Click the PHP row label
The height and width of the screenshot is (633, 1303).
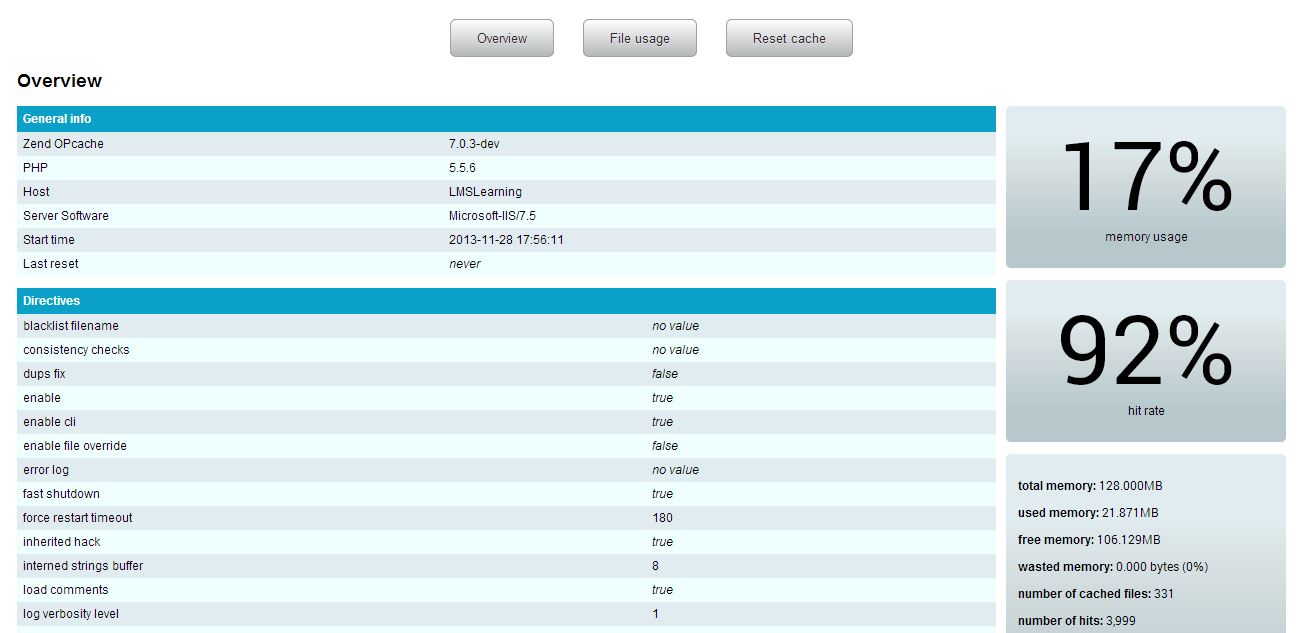point(35,168)
